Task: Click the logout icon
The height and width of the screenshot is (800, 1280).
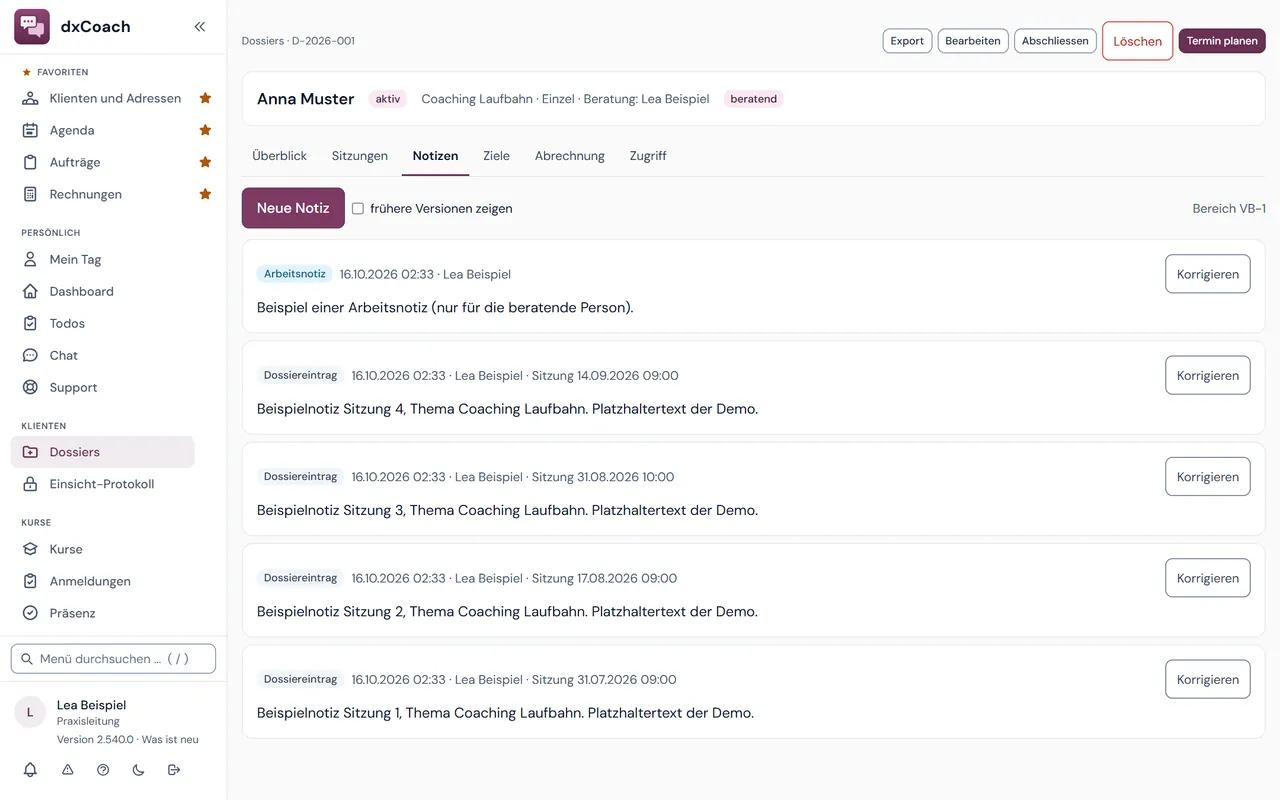Action: click(174, 770)
